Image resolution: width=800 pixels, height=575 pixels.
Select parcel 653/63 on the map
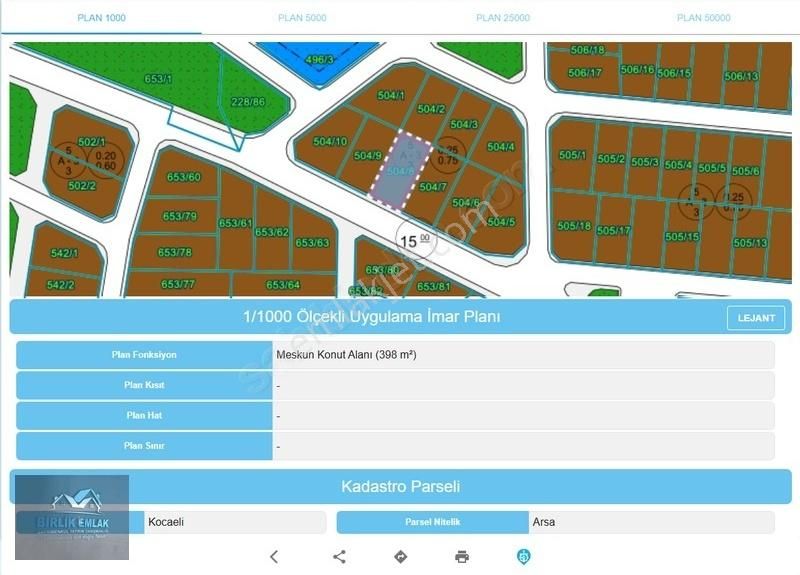click(x=312, y=242)
